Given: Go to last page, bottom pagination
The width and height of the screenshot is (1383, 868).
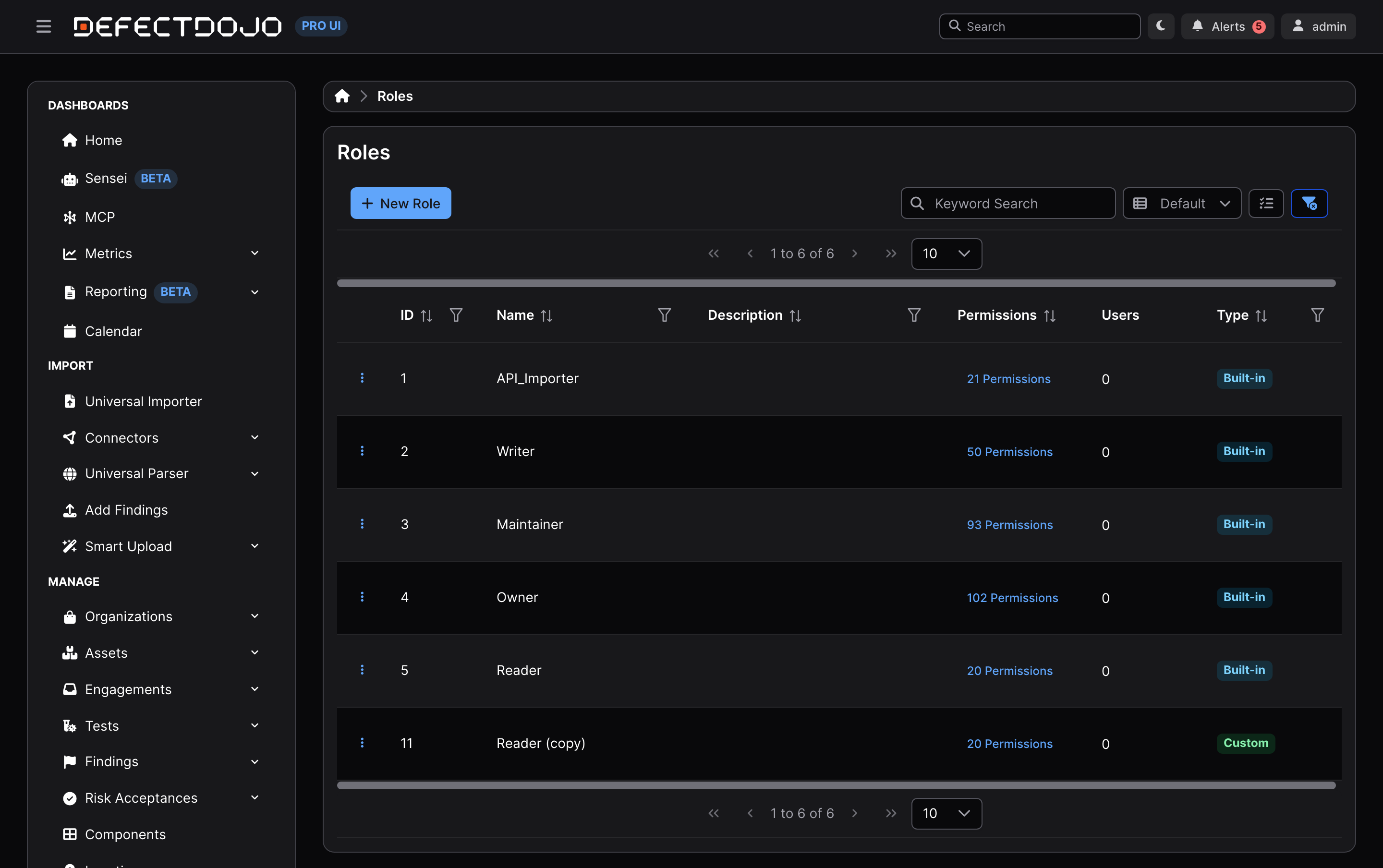Looking at the screenshot, I should [x=891, y=813].
